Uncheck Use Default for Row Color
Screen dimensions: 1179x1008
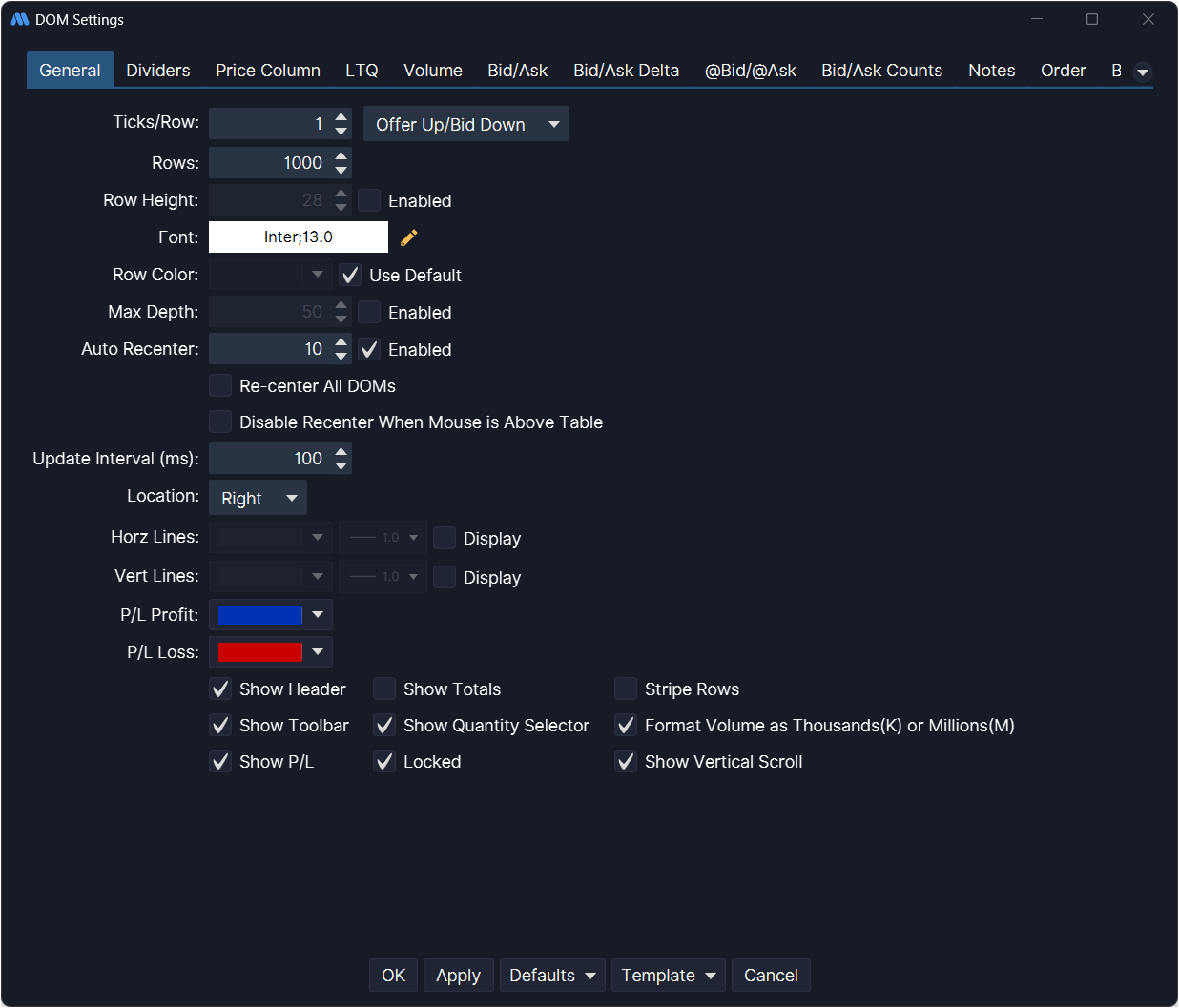click(350, 276)
